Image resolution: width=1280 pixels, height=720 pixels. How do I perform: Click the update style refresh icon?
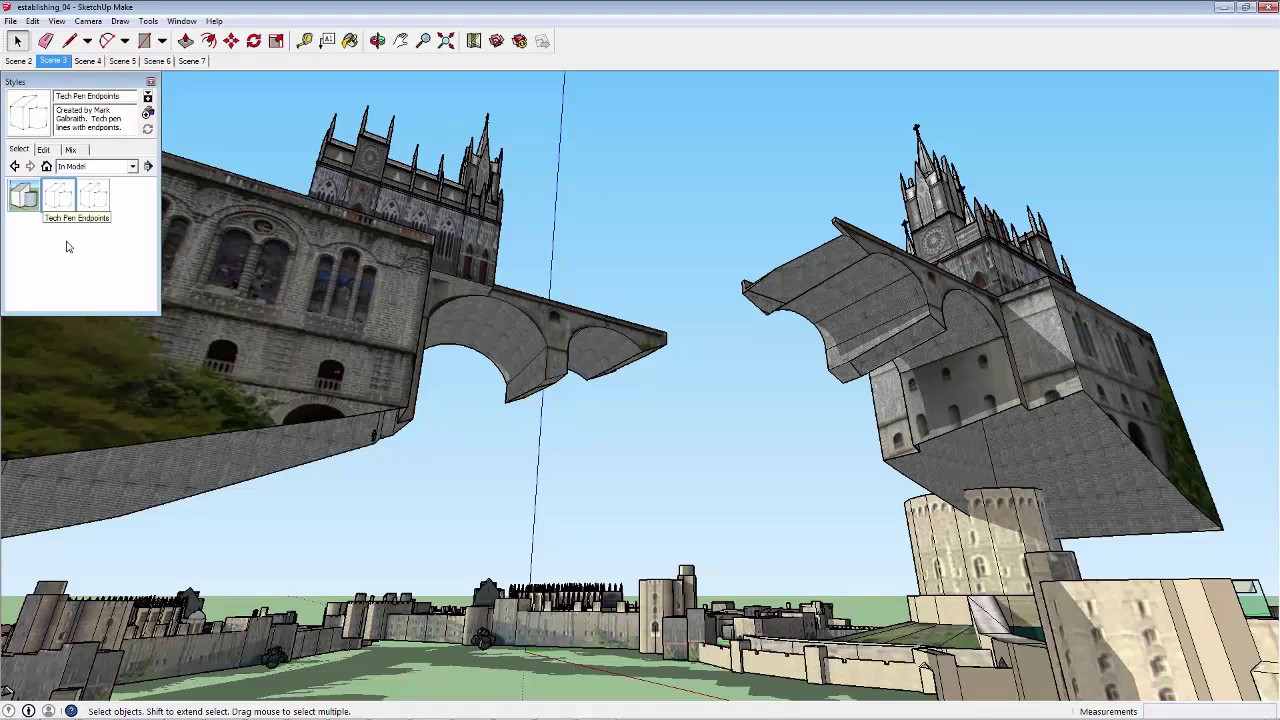[x=148, y=129]
